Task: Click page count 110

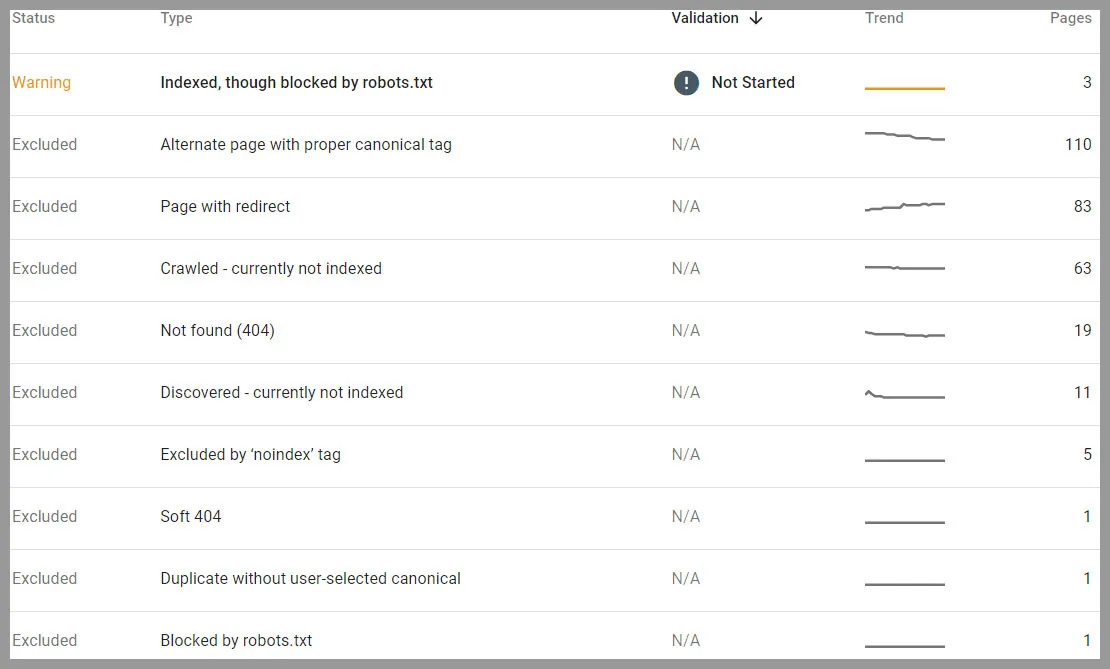Action: 1078,144
